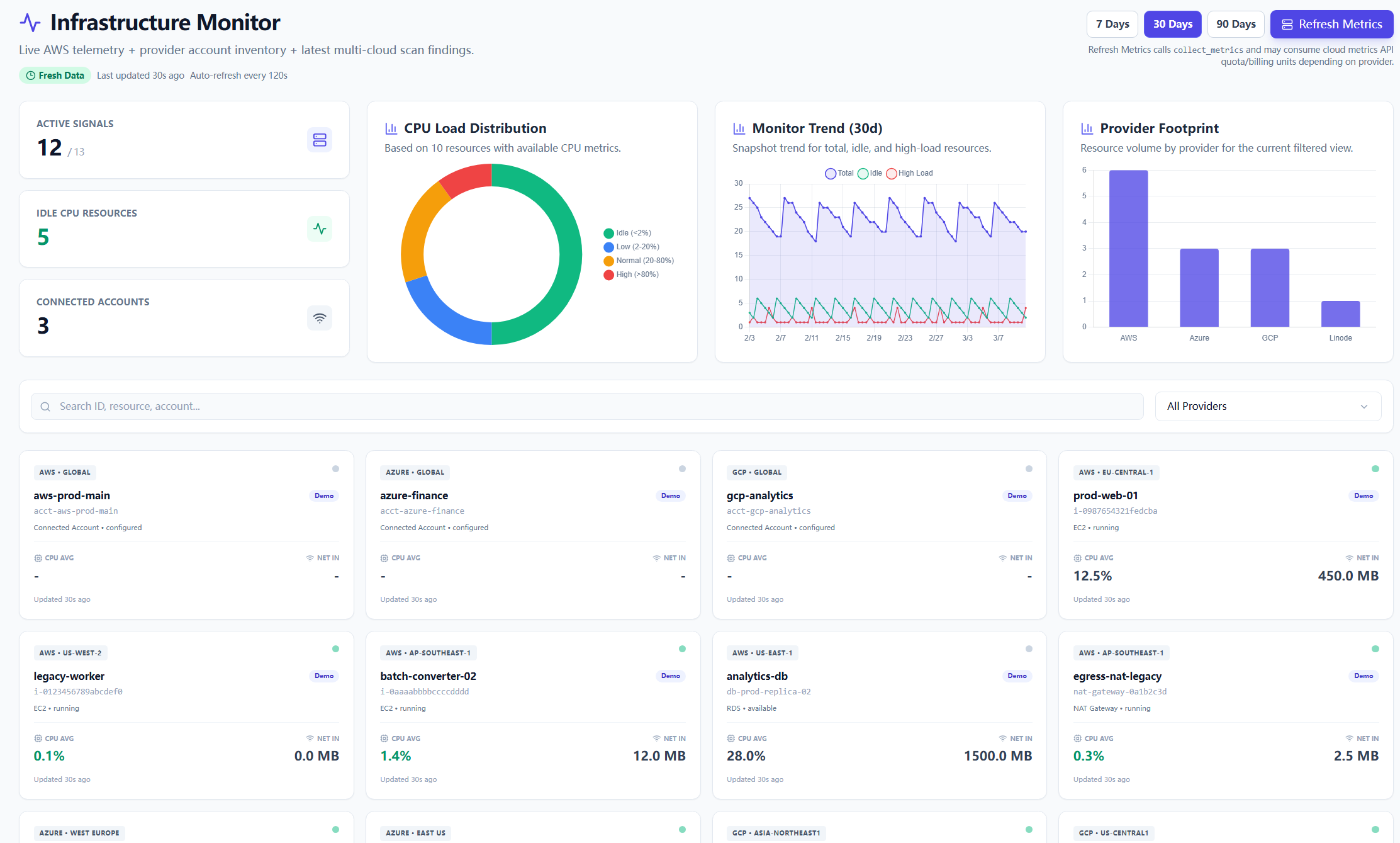Toggle the Idle (<2%) donut legend entry

[627, 233]
